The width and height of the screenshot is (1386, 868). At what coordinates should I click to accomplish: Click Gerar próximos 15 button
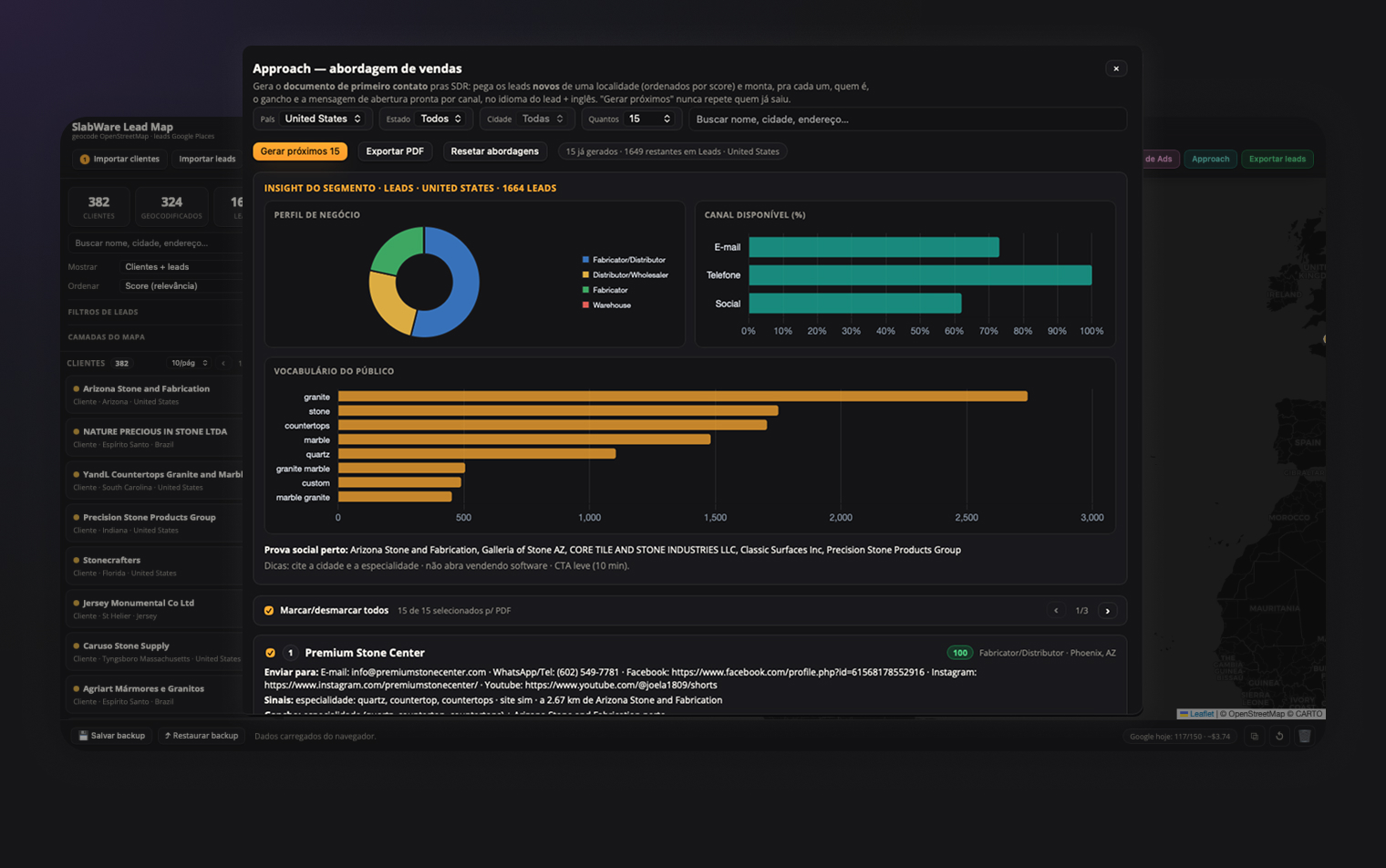coord(300,151)
